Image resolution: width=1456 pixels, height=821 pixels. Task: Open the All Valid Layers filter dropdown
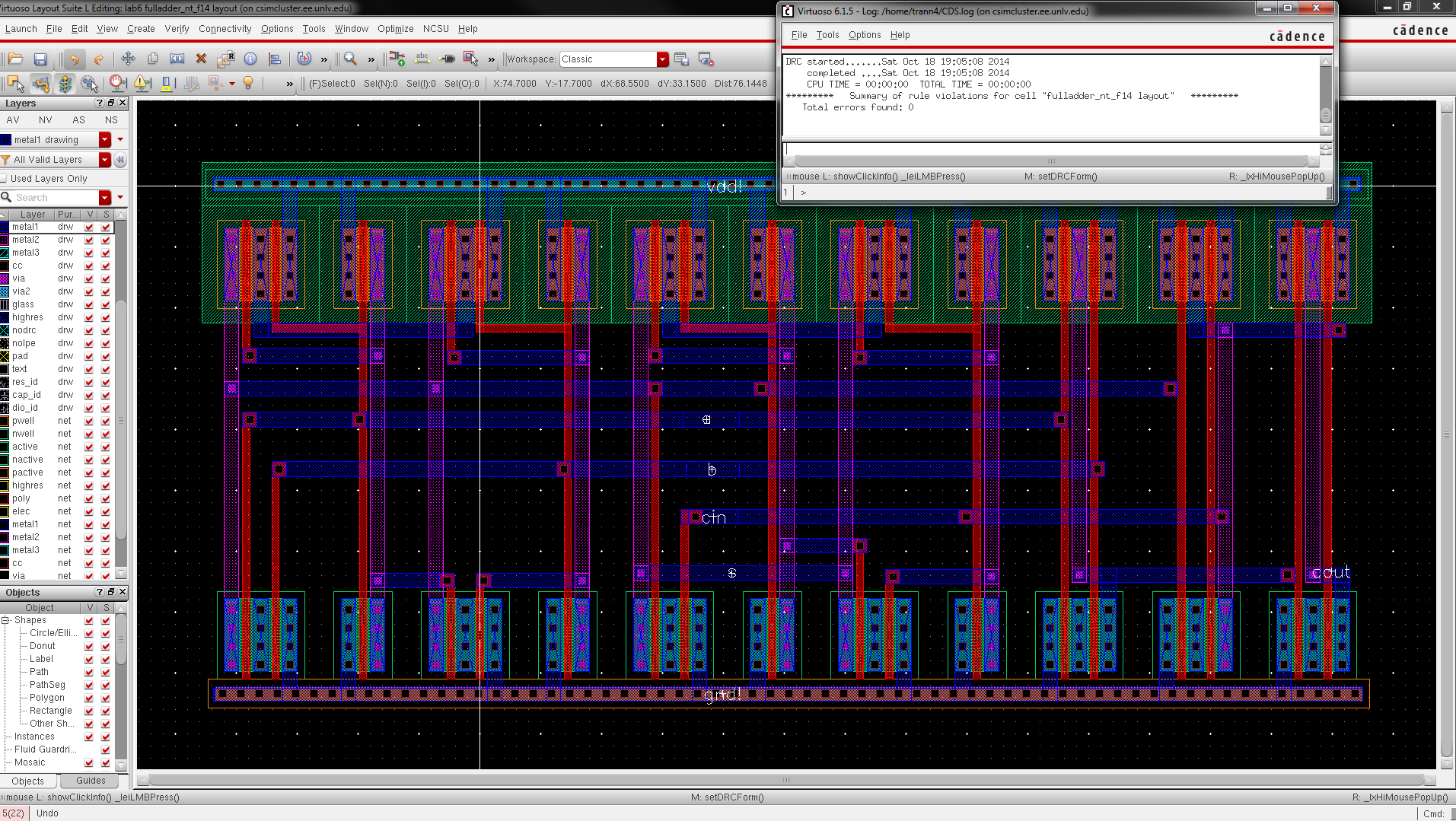pyautogui.click(x=105, y=160)
